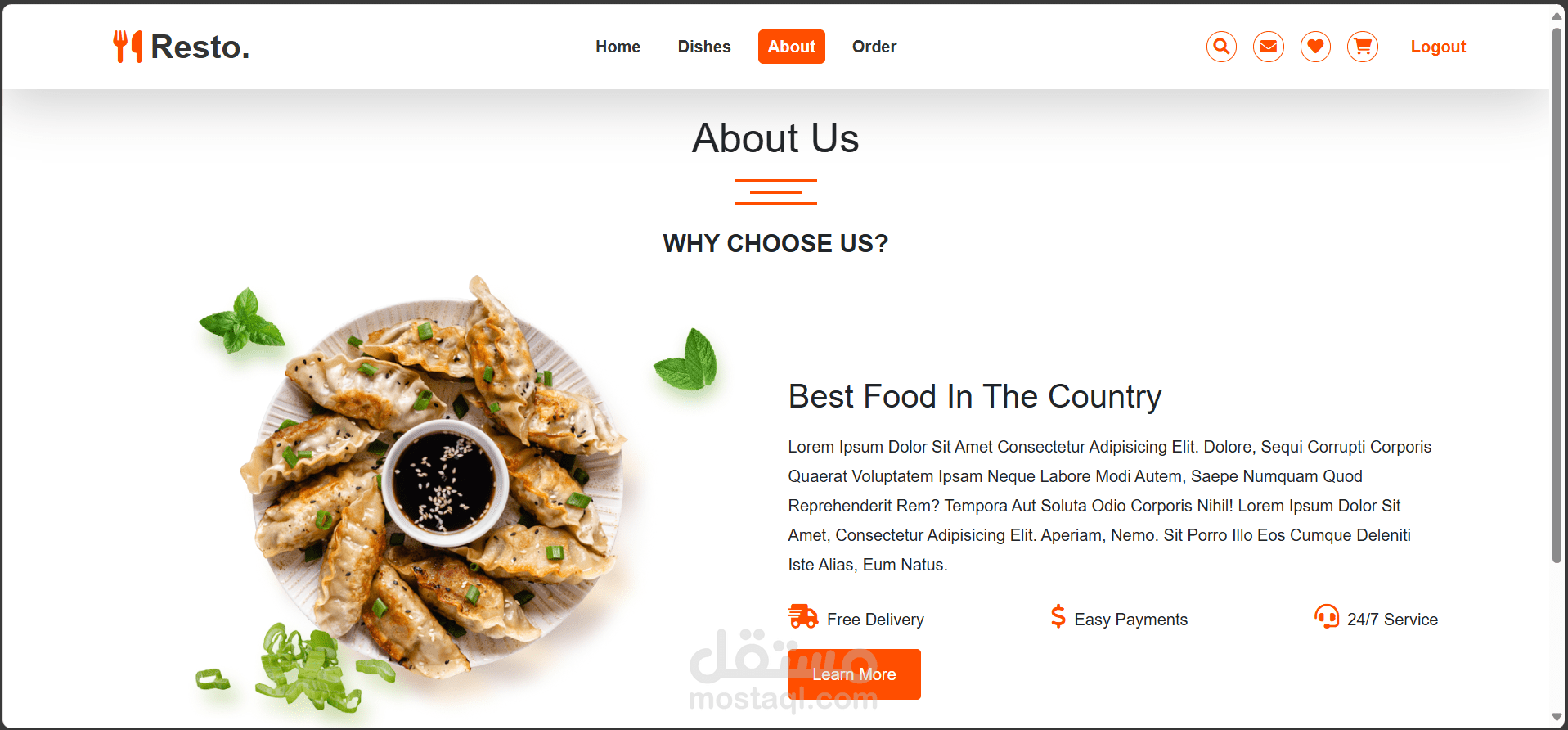Click the fork and knife logo icon
Image resolution: width=1568 pixels, height=730 pixels.
tap(128, 47)
